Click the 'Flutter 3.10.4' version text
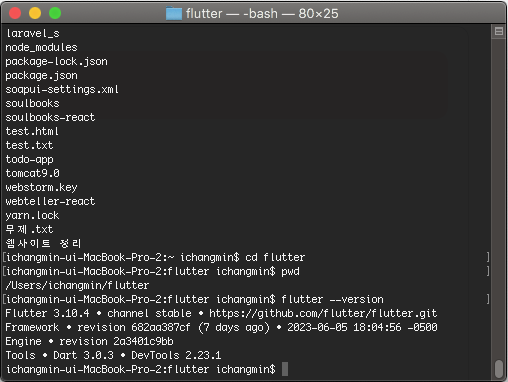Viewport: 508px width, 382px height. pyautogui.click(x=47, y=313)
